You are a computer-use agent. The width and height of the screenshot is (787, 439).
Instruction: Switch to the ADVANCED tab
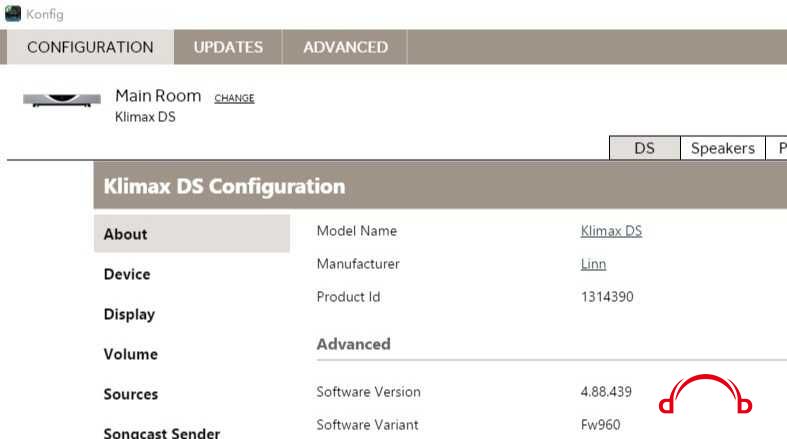345,47
